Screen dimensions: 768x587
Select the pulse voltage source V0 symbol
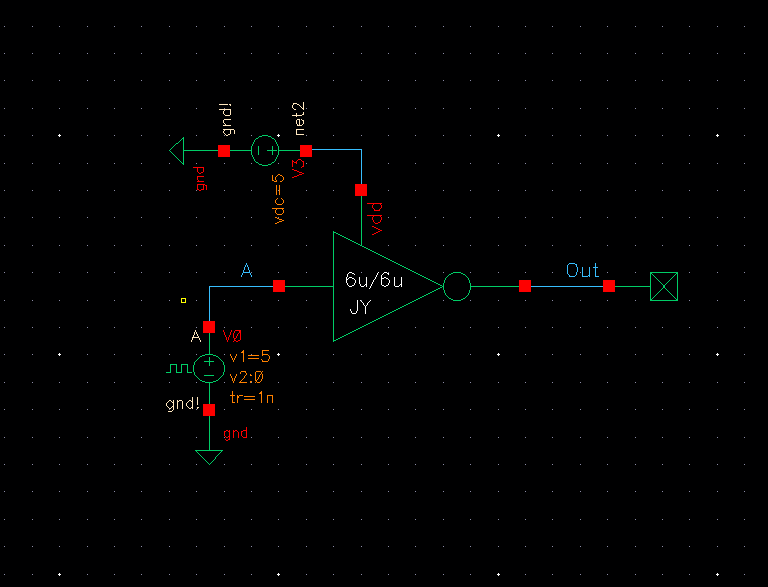click(209, 368)
